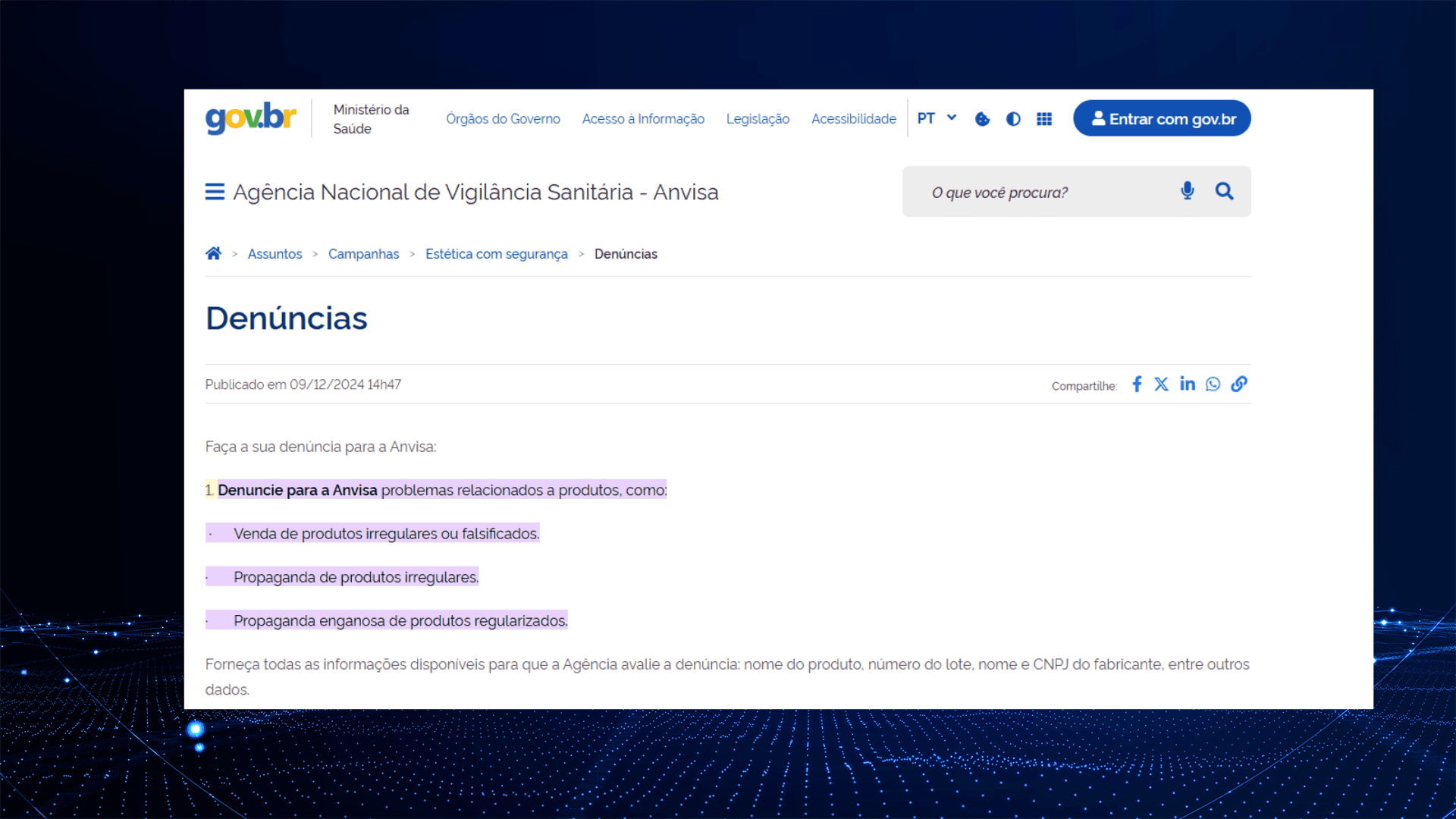The width and height of the screenshot is (1456, 819).
Task: Click Agência Nacional de Vigilância Sanitária title
Action: coord(475,192)
